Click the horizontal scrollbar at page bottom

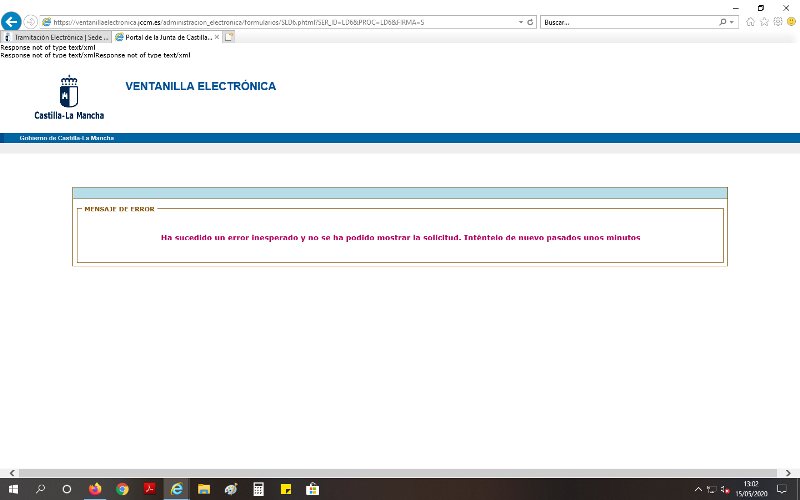pos(400,472)
